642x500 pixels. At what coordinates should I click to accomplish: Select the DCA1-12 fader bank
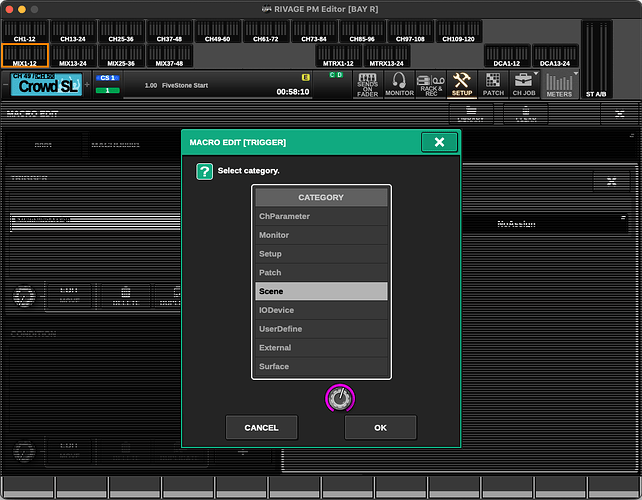[x=507, y=57]
